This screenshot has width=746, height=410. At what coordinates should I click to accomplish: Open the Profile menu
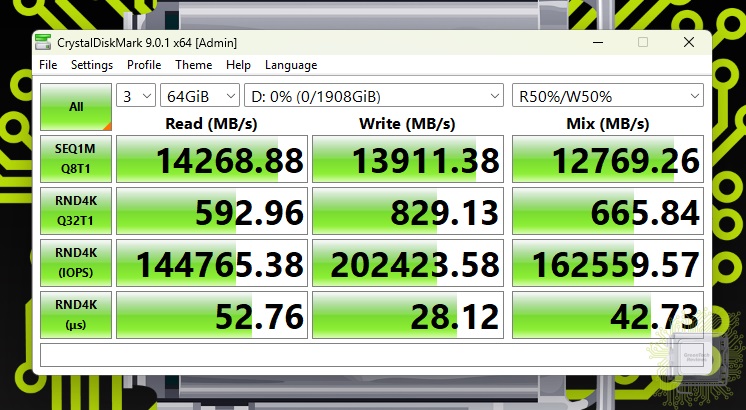point(144,65)
